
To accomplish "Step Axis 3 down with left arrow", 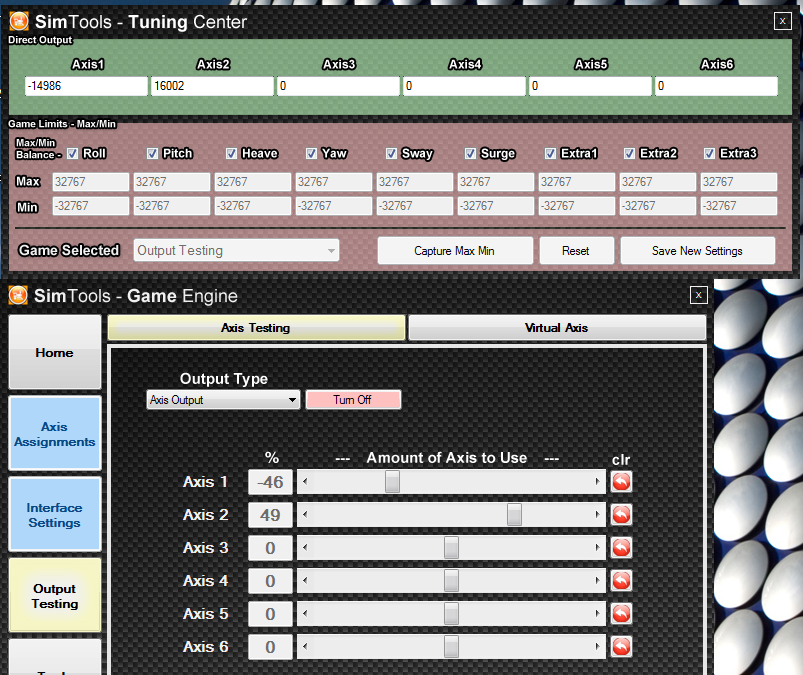I will tap(305, 548).
